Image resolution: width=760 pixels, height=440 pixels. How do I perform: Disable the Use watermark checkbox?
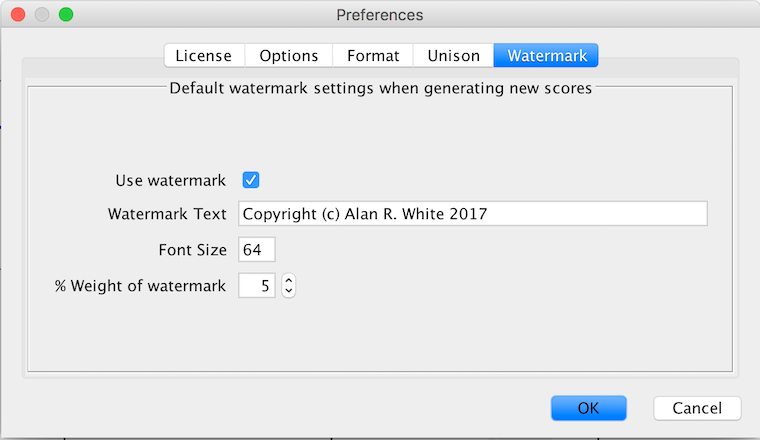251,180
